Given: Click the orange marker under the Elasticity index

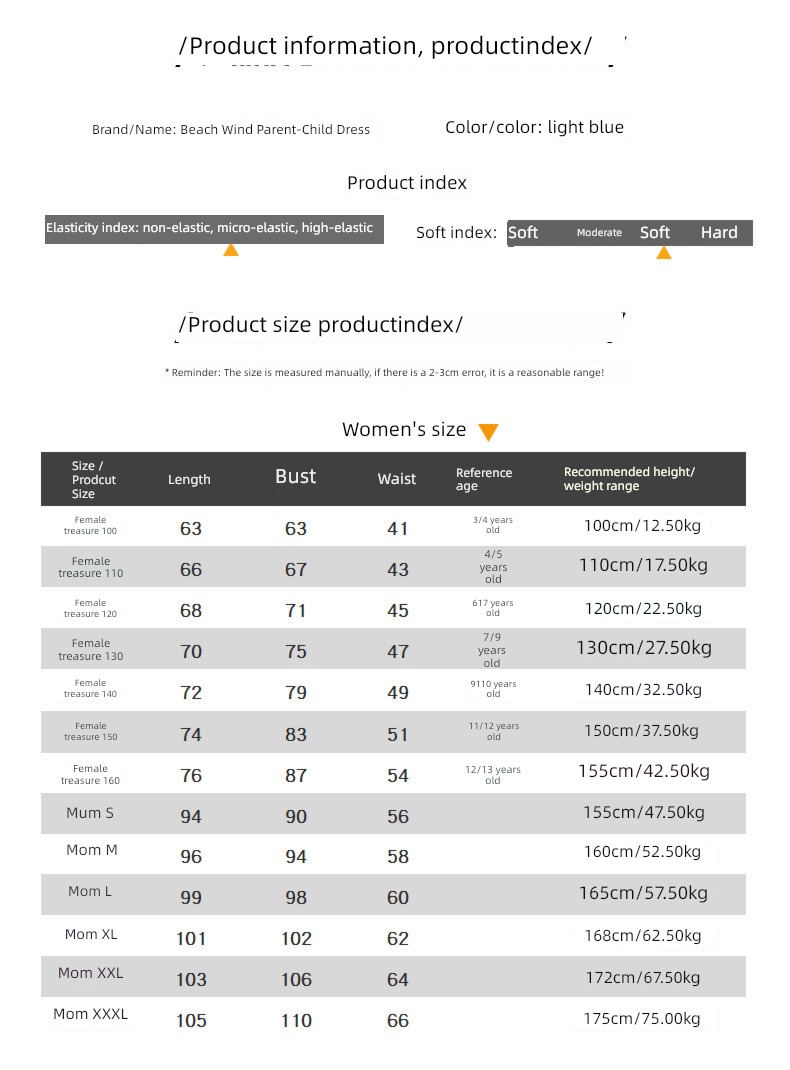Looking at the screenshot, I should point(231,250).
